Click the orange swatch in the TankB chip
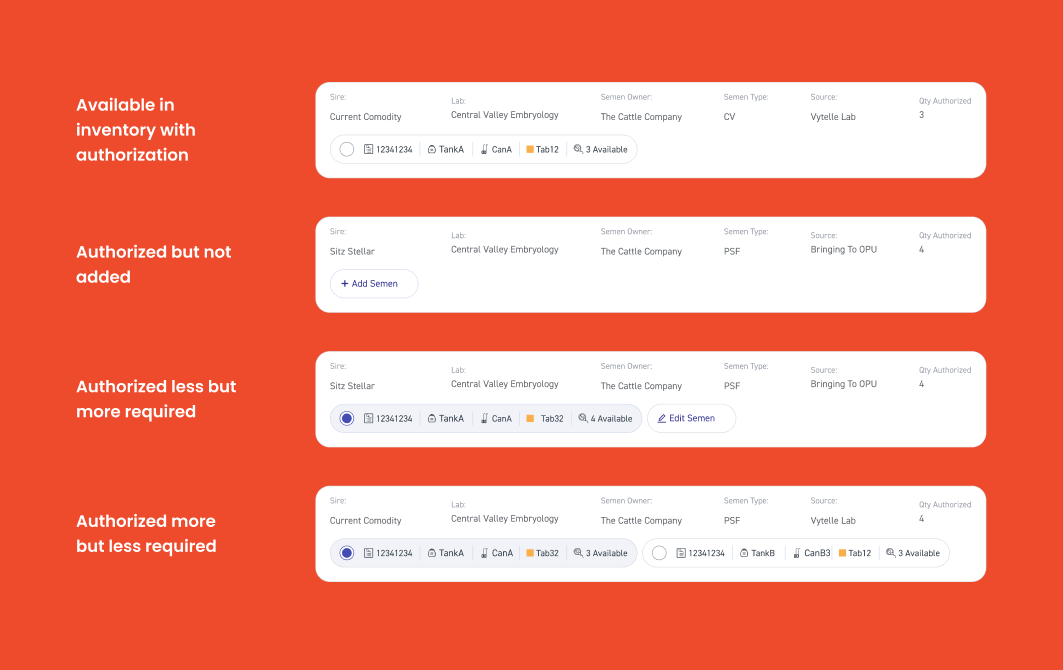 click(x=842, y=553)
